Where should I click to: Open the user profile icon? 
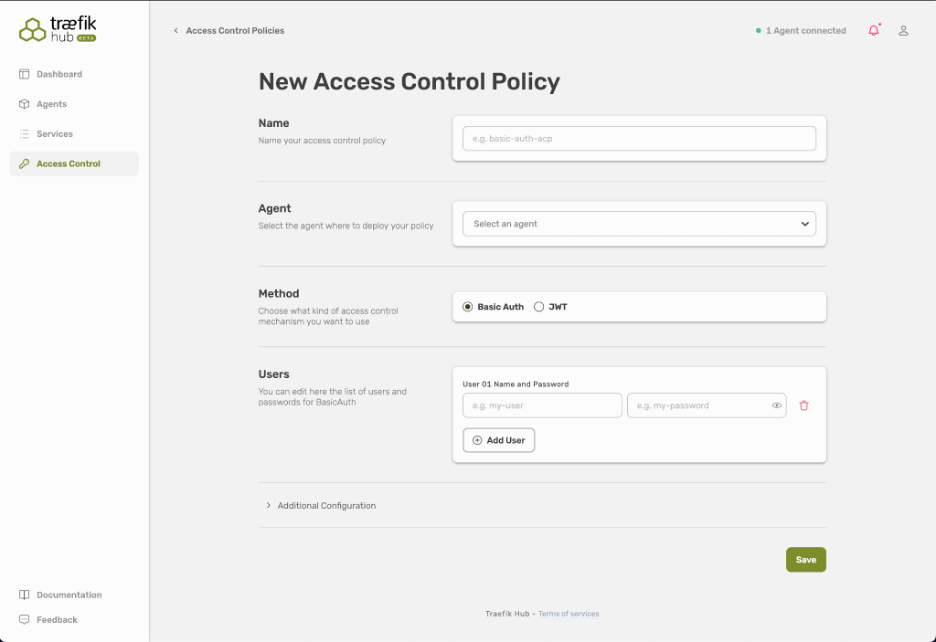(x=903, y=31)
